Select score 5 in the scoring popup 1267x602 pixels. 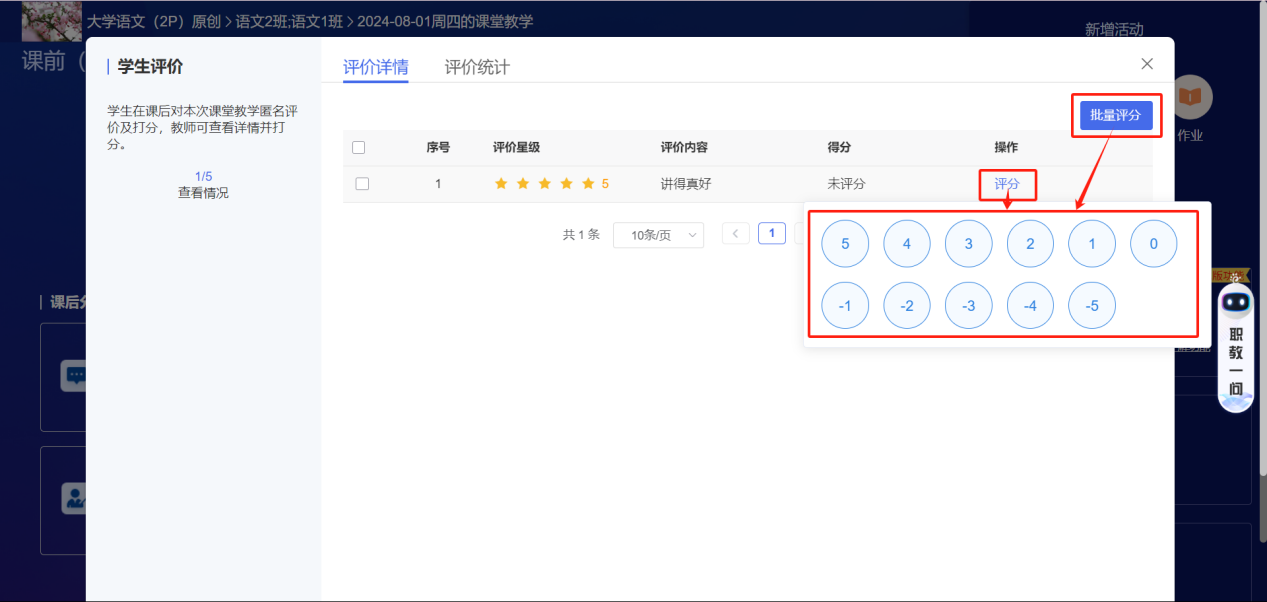point(845,243)
